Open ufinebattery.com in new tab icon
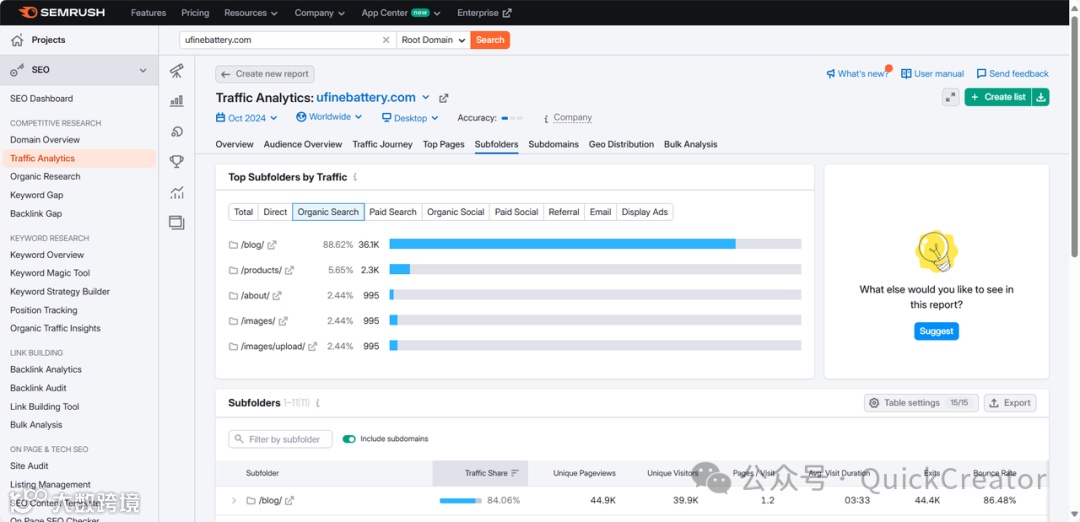 tap(444, 98)
